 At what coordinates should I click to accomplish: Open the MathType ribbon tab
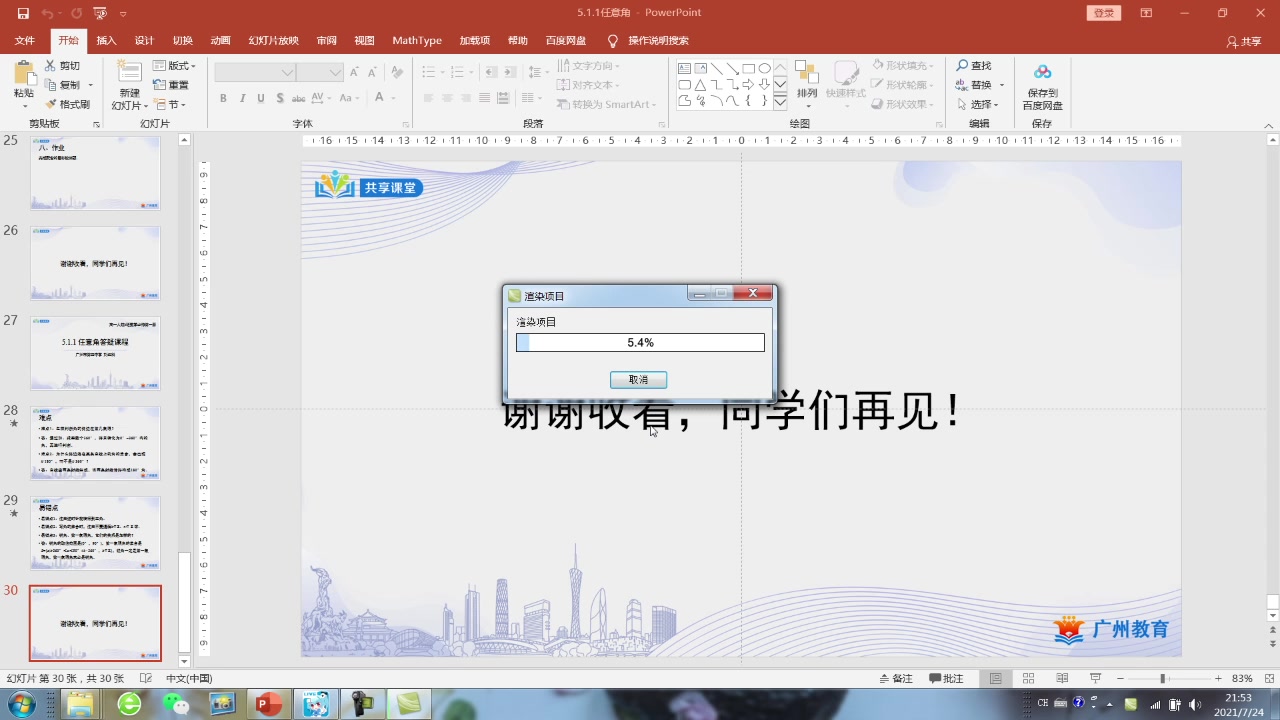[416, 41]
